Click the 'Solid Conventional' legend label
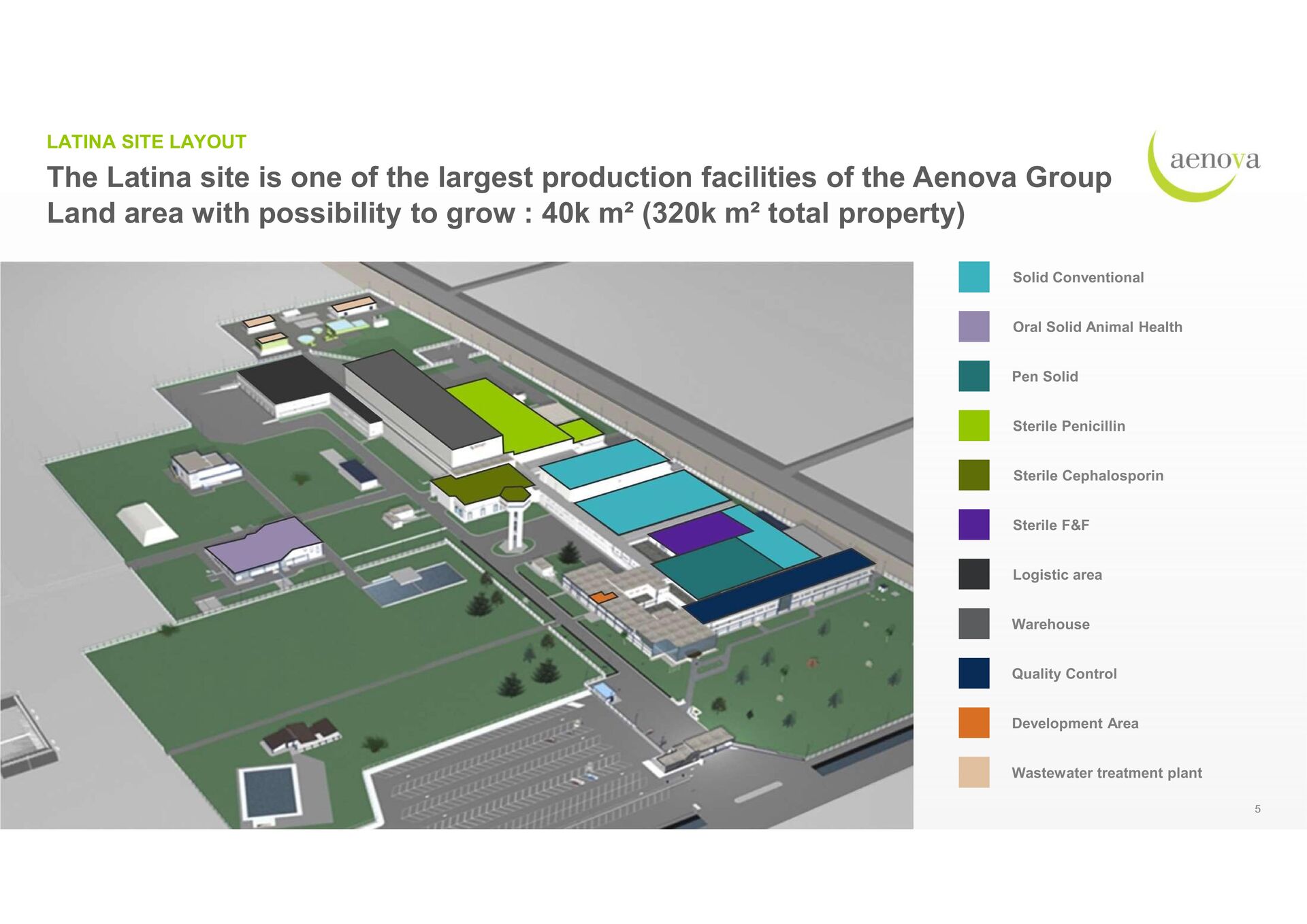This screenshot has width=1307, height=924. coord(1078,278)
